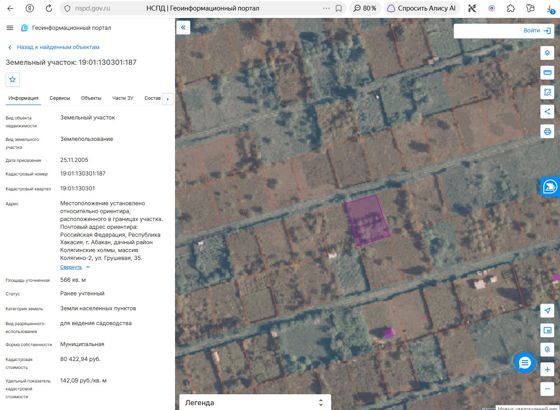Zoom out with the minus map button
This screenshot has width=560, height=410.
coord(547,389)
